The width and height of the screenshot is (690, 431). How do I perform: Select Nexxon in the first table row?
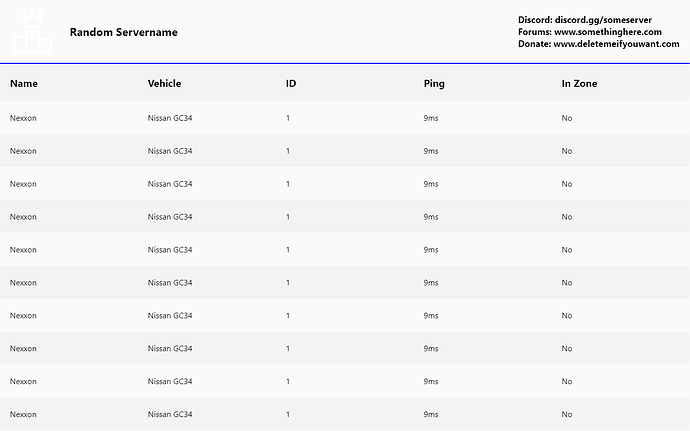(23, 118)
